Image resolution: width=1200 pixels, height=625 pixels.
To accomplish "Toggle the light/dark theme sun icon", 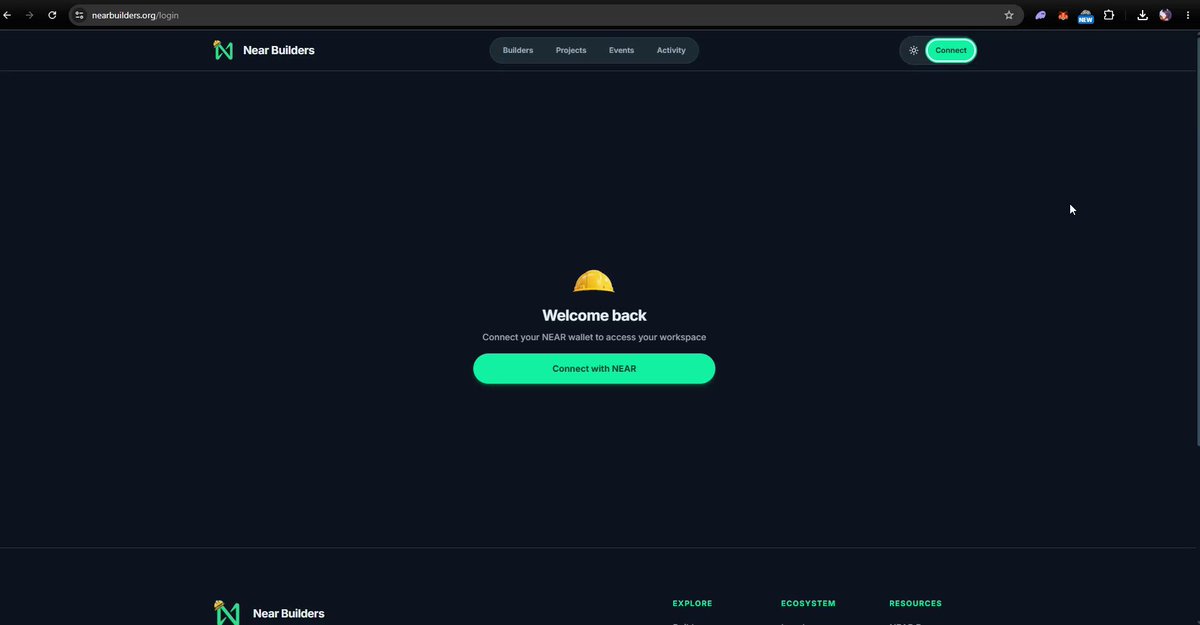I will point(914,50).
